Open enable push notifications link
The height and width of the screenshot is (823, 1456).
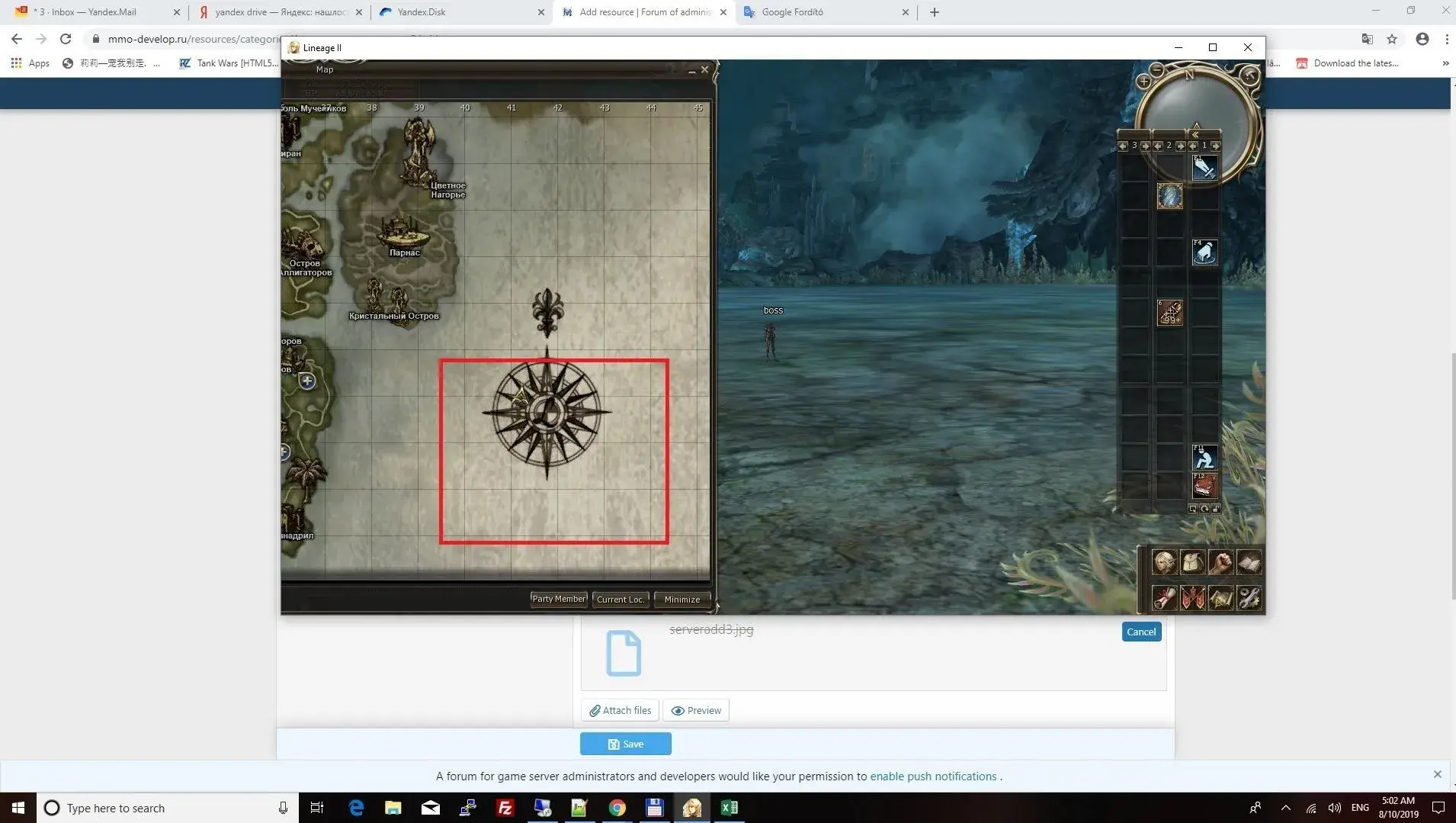tap(933, 776)
